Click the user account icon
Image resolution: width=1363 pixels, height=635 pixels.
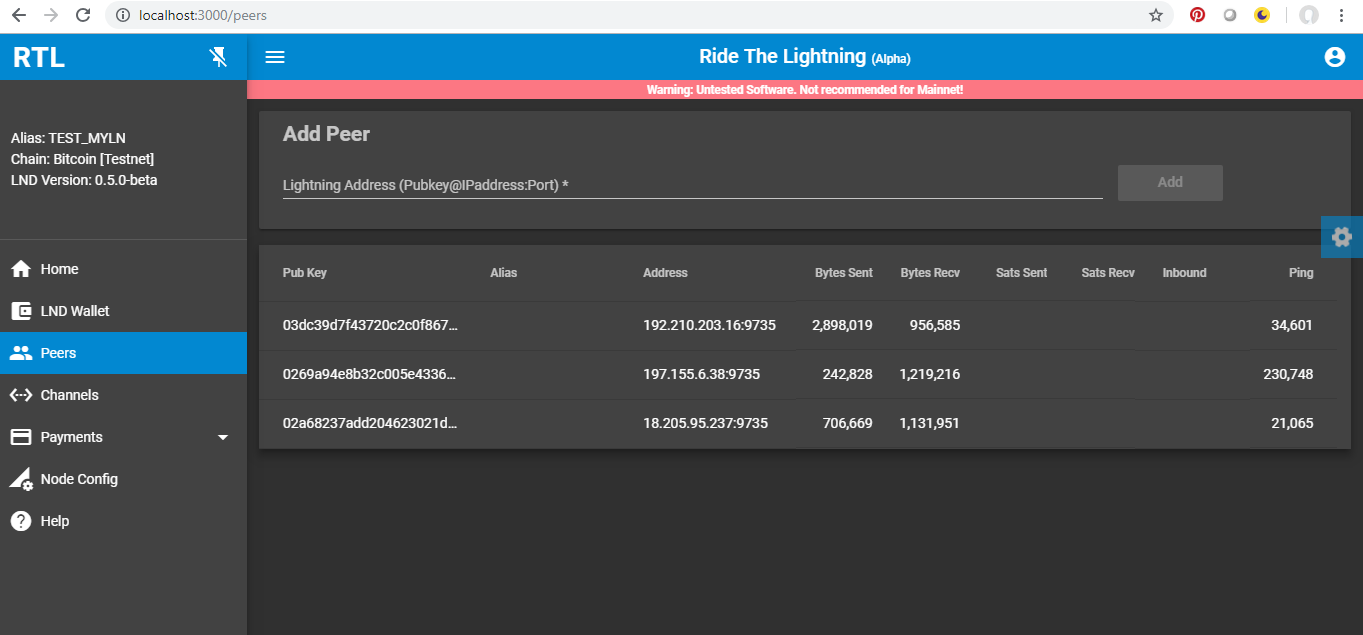(x=1334, y=57)
